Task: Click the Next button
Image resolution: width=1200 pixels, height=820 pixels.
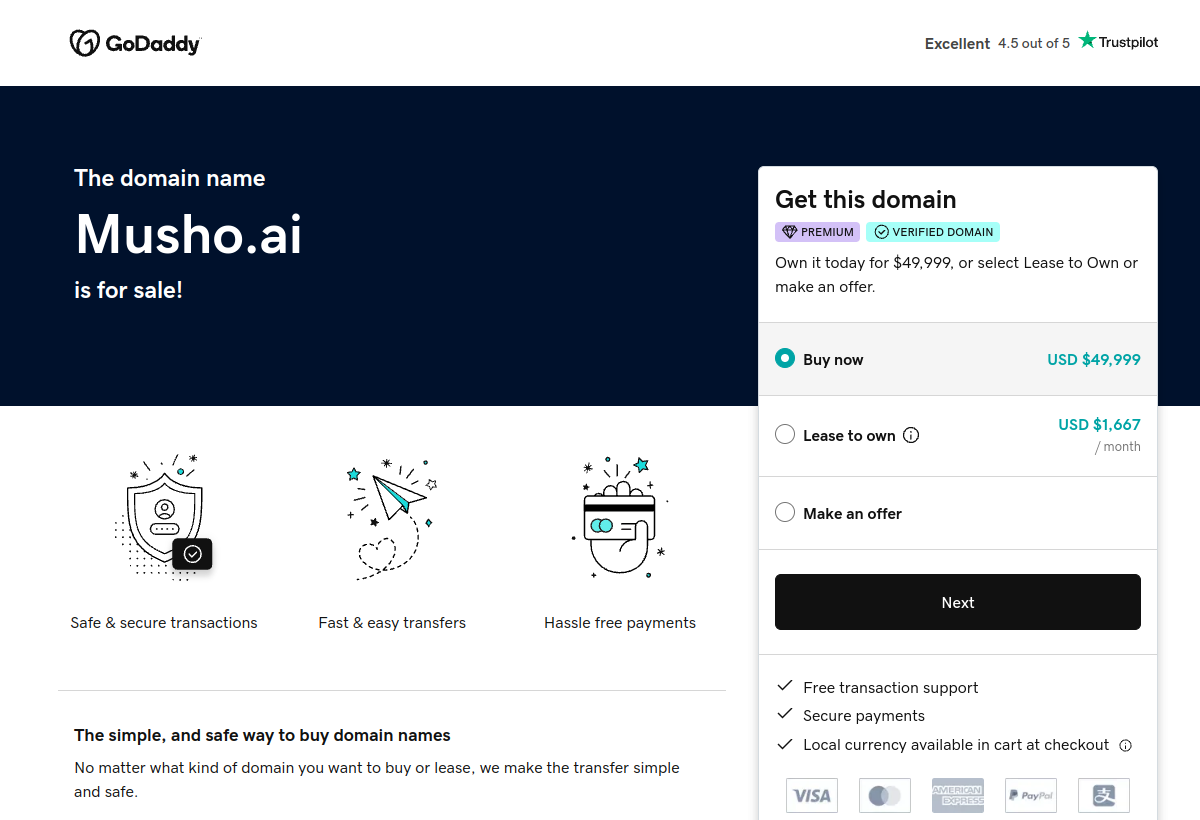Action: (958, 602)
